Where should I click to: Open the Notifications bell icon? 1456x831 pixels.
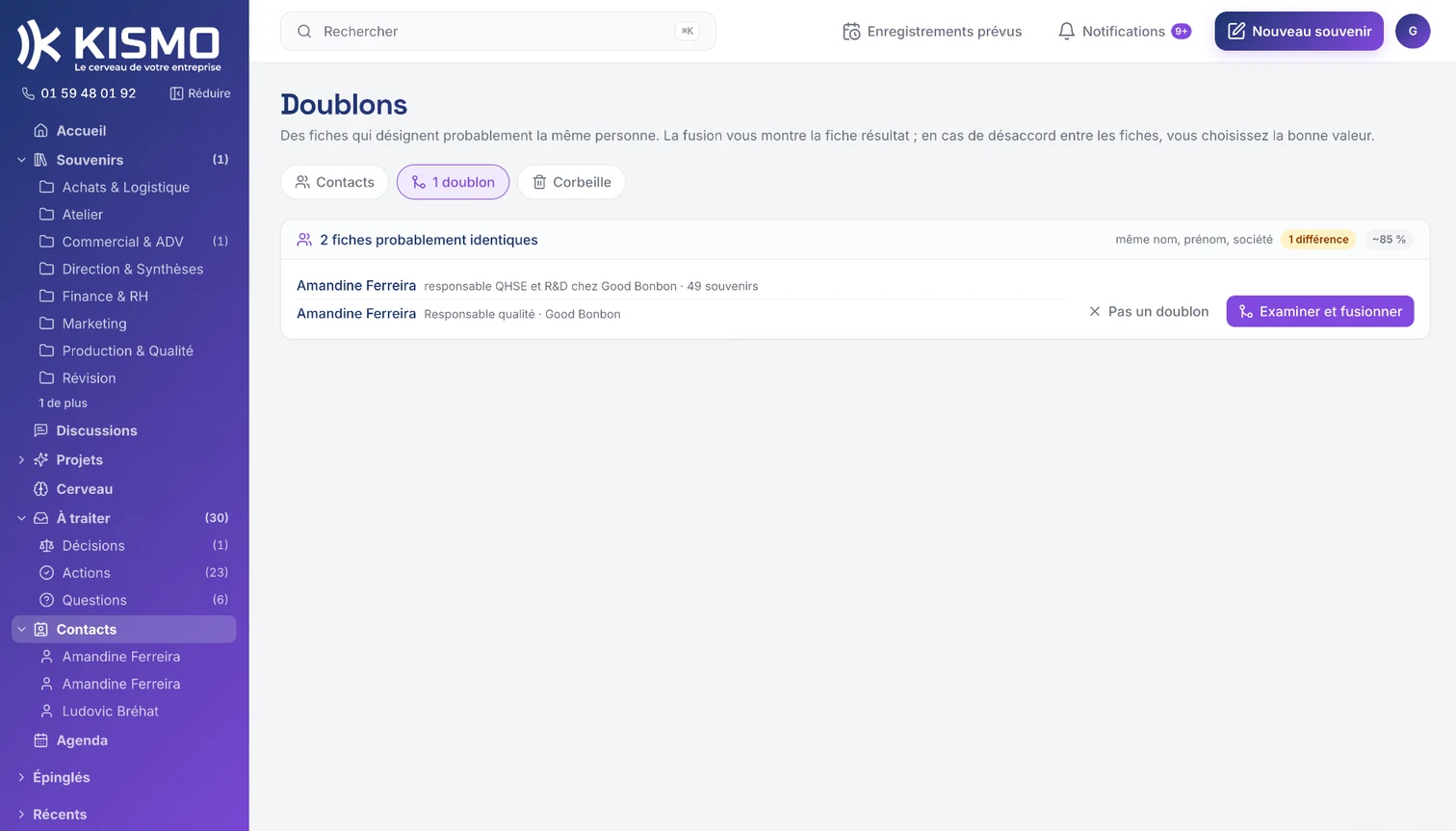coord(1066,31)
